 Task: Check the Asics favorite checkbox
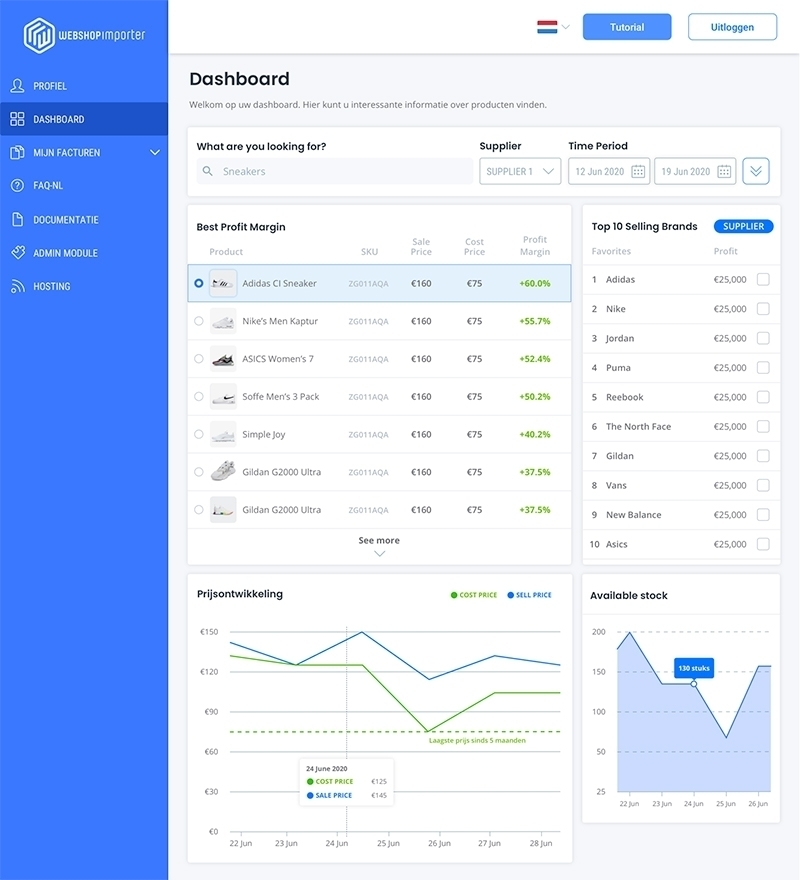[x=763, y=544]
